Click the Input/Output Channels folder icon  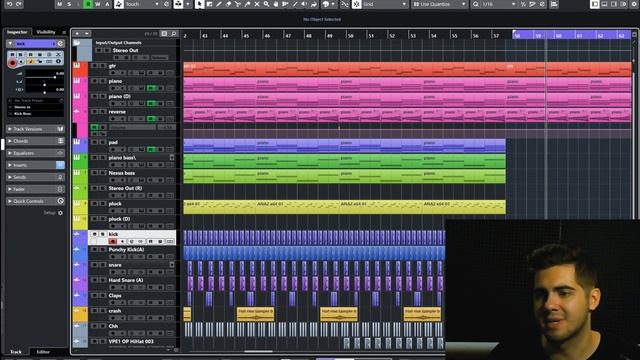click(77, 43)
